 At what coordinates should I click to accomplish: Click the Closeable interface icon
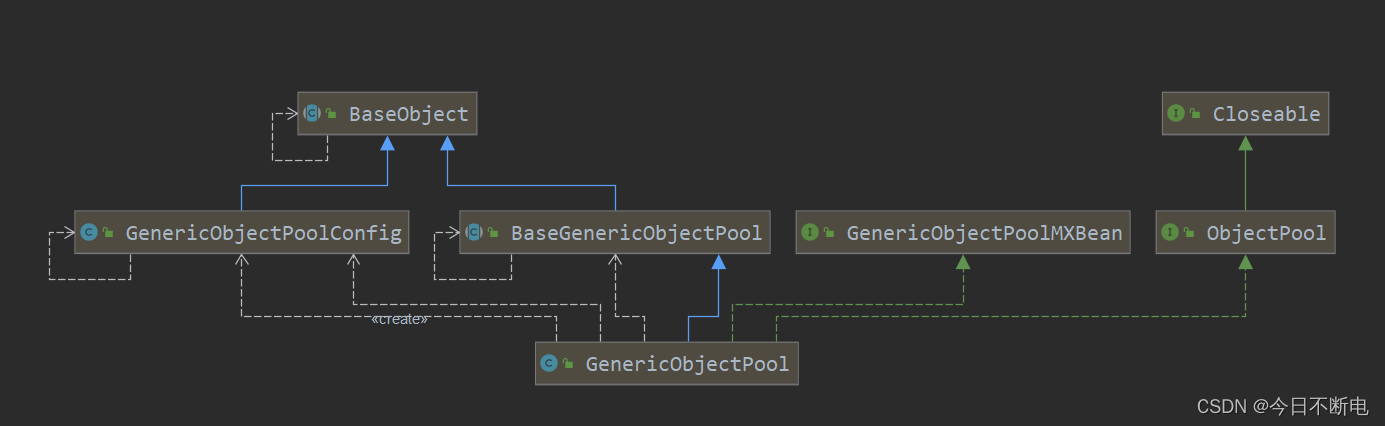[1176, 114]
